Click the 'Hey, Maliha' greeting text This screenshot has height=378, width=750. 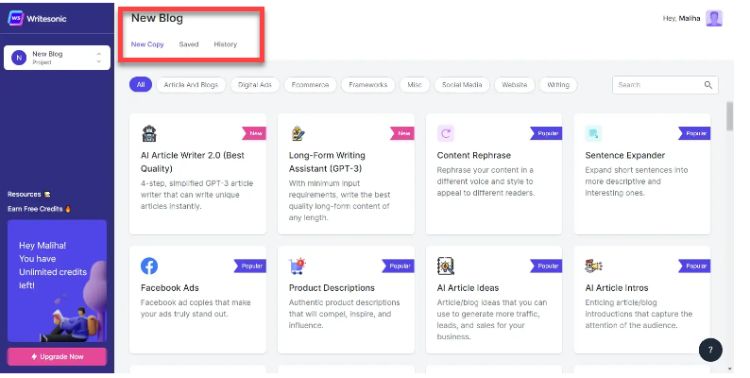[681, 19]
